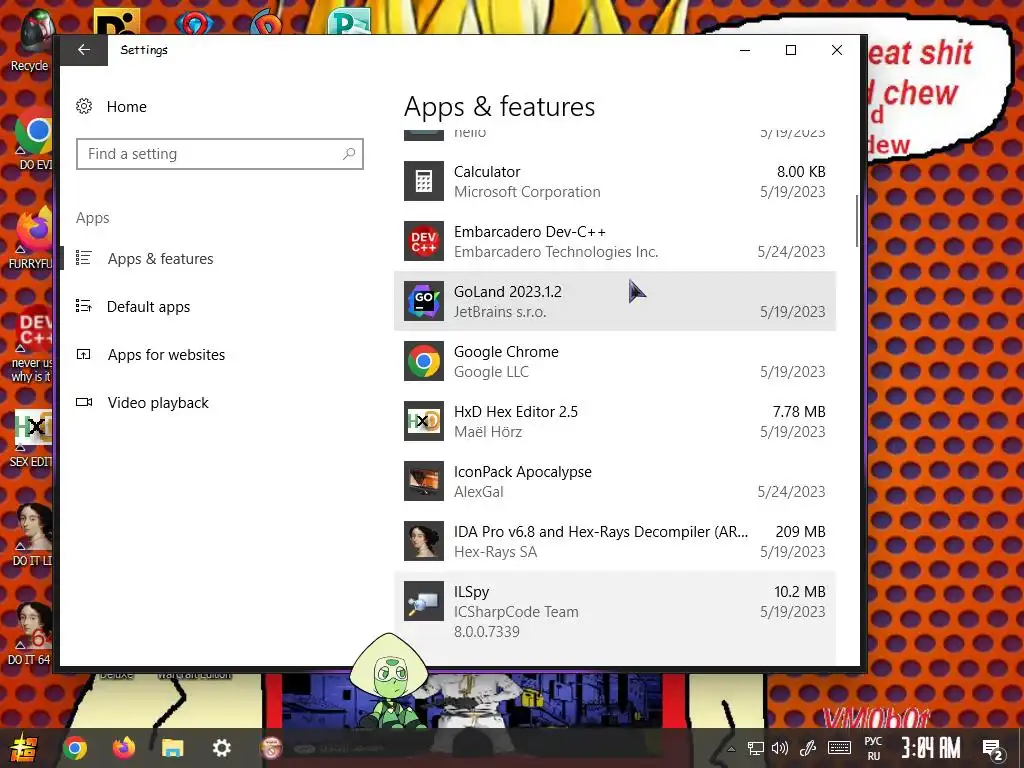Open Apps for websites section

pyautogui.click(x=167, y=355)
